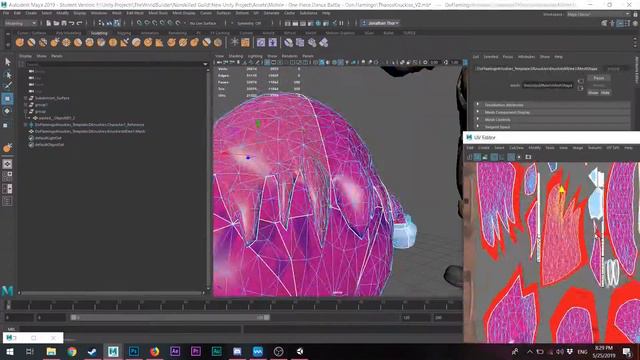
Task: Click the purple shape editor shelf icon
Action: click(x=261, y=42)
